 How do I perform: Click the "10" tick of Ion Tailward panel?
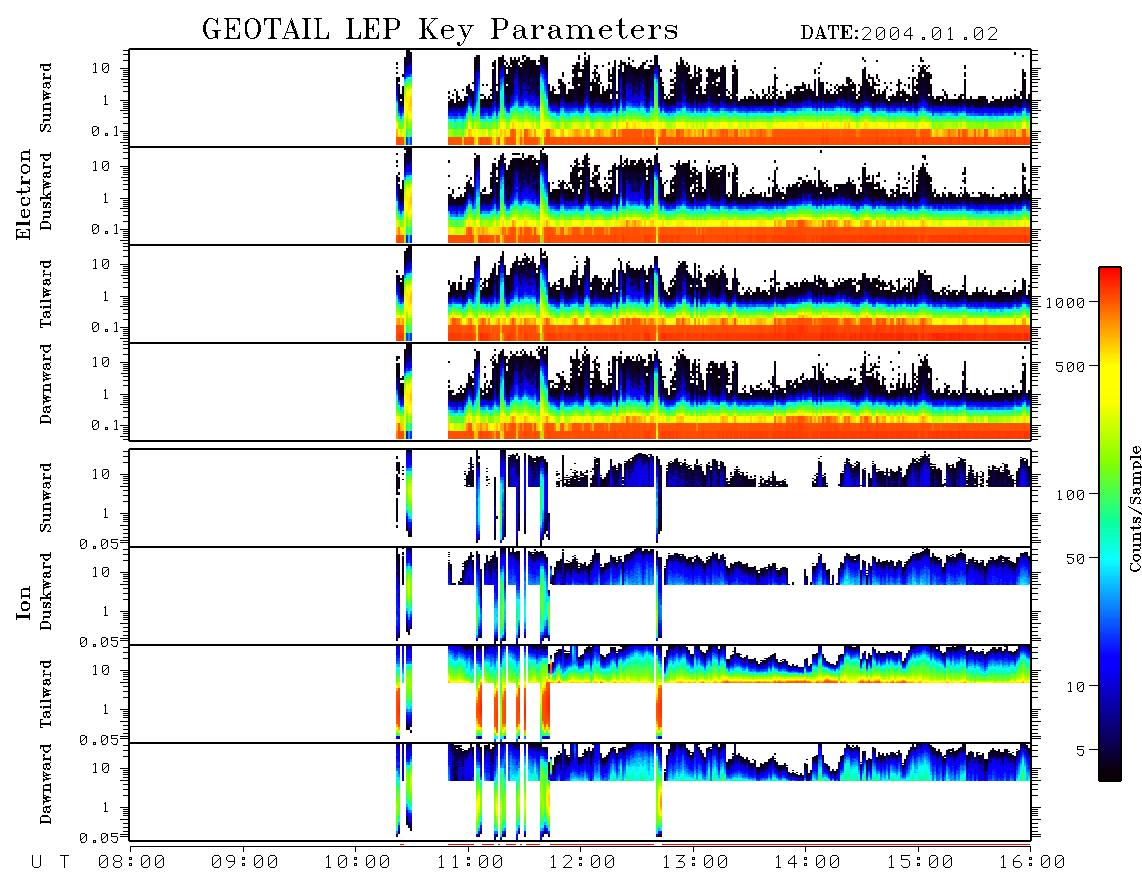coord(101,670)
